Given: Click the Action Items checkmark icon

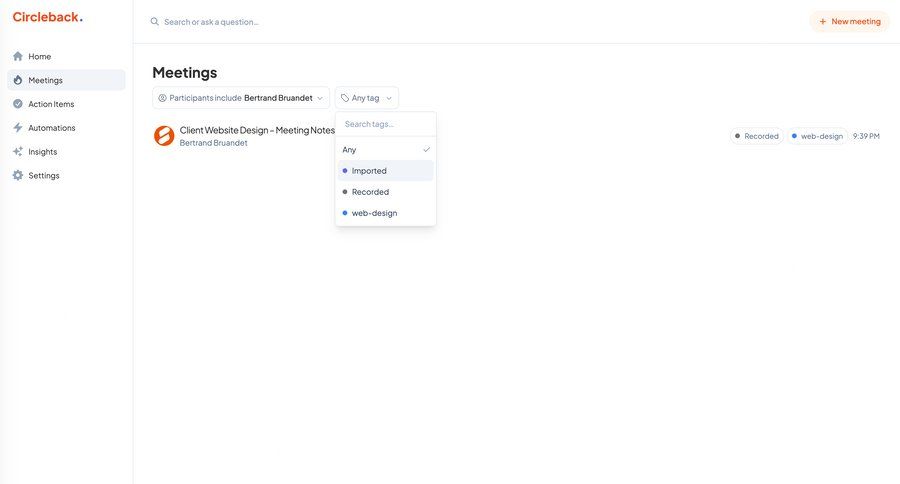Looking at the screenshot, I should 18,104.
